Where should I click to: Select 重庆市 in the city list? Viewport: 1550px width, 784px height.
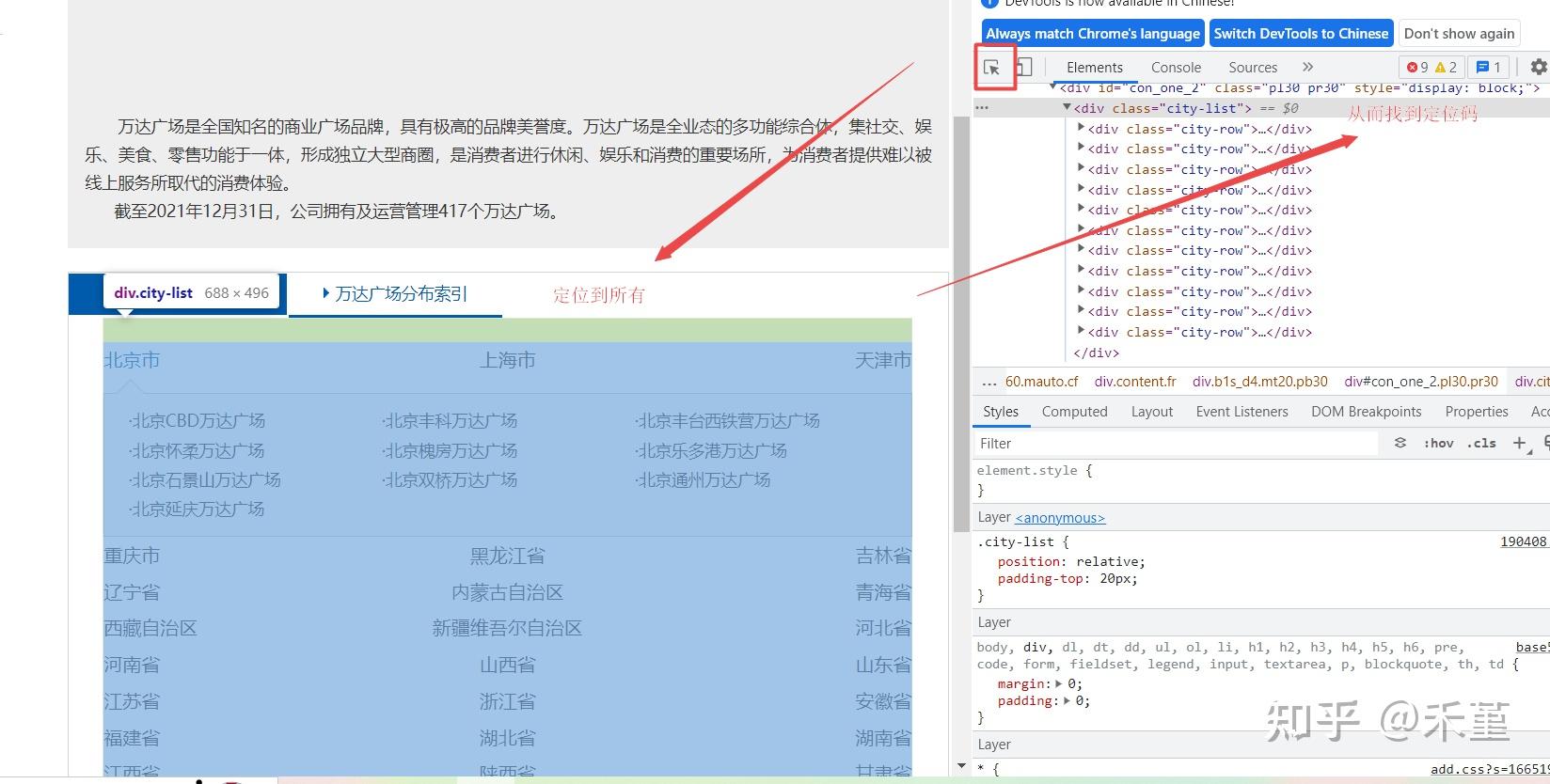click(132, 556)
